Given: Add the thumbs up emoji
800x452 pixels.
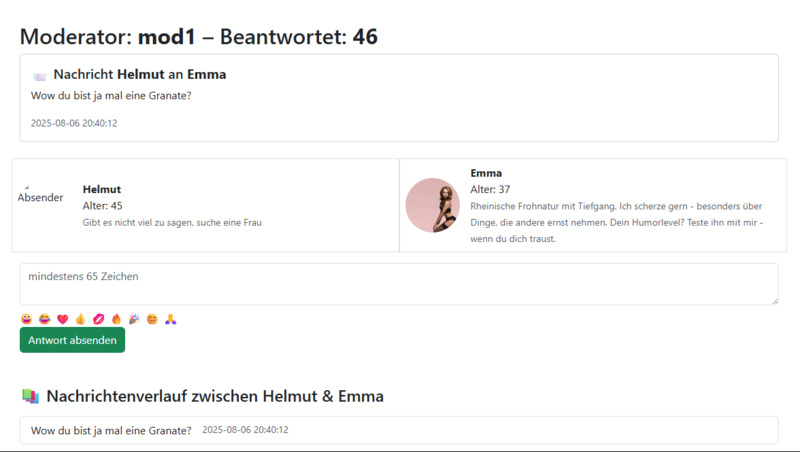Looking at the screenshot, I should [x=81, y=319].
